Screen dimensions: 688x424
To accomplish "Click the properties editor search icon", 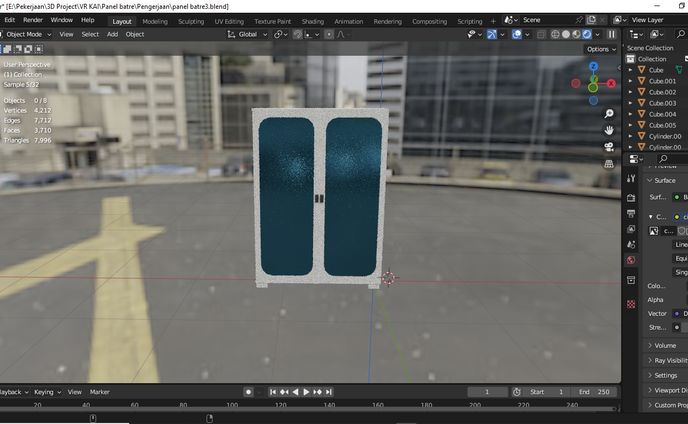I will (x=663, y=158).
